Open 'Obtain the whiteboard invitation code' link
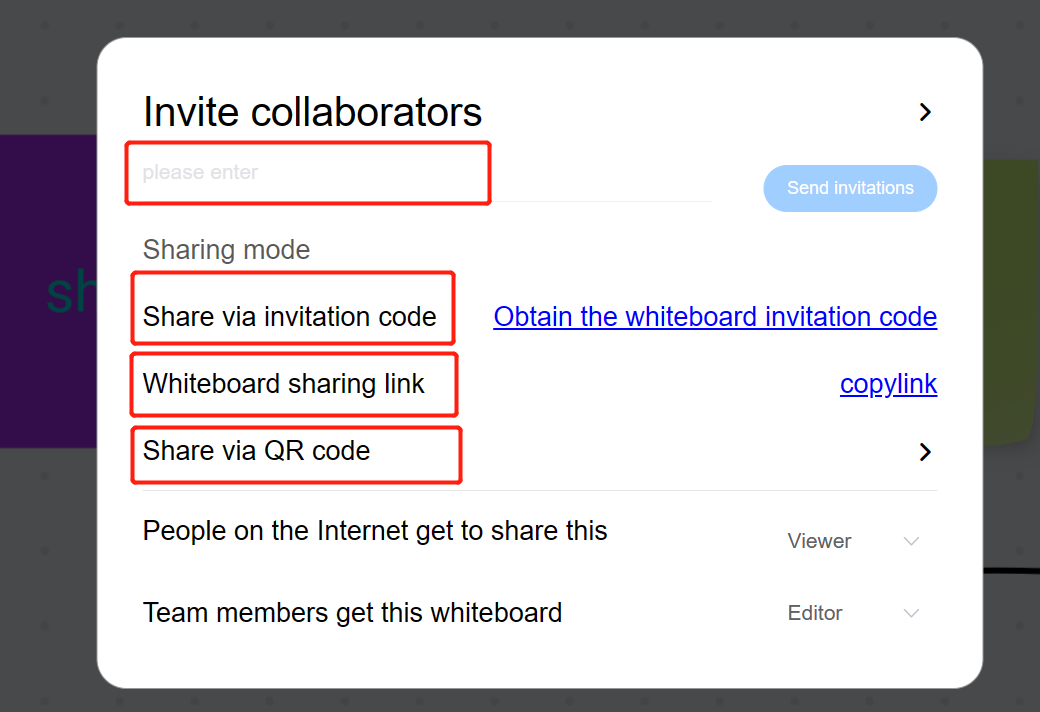This screenshot has height=712, width=1040. pyautogui.click(x=715, y=317)
